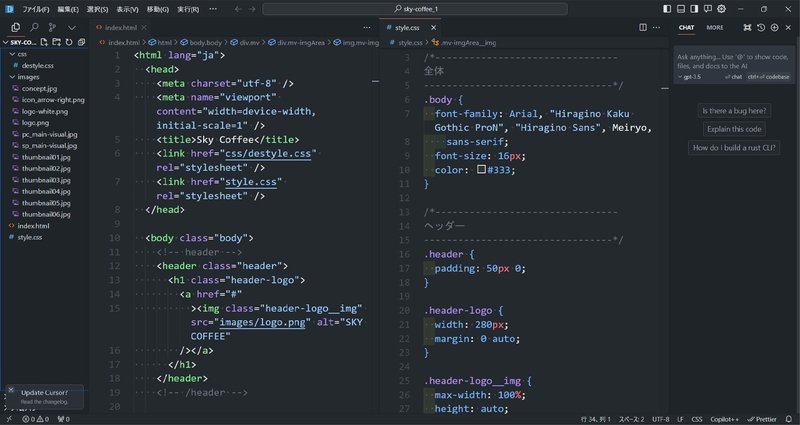This screenshot has width=800, height=425.
Task: Close the chat panel
Action: [788, 28]
